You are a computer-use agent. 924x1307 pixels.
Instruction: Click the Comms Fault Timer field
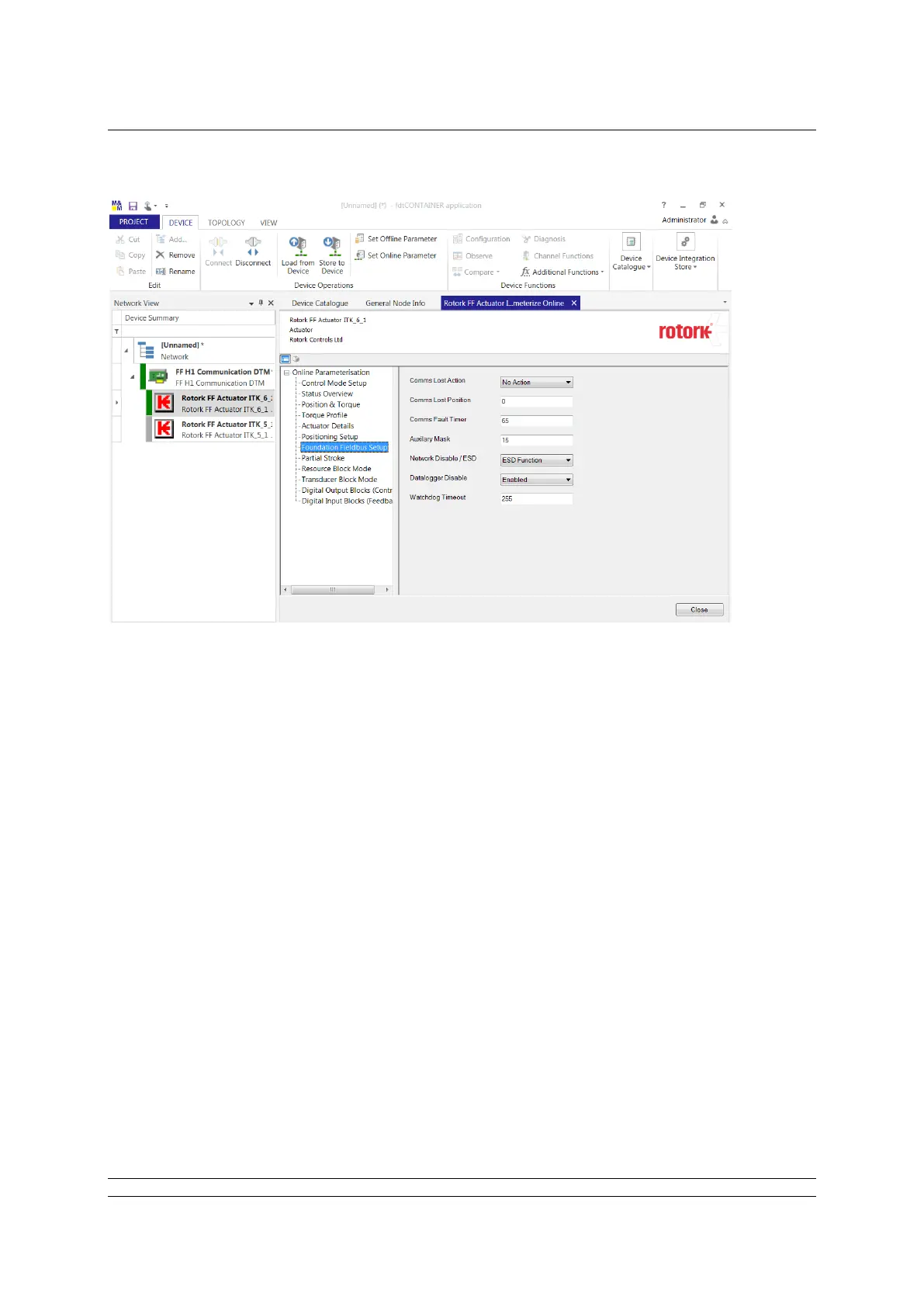pyautogui.click(x=537, y=421)
